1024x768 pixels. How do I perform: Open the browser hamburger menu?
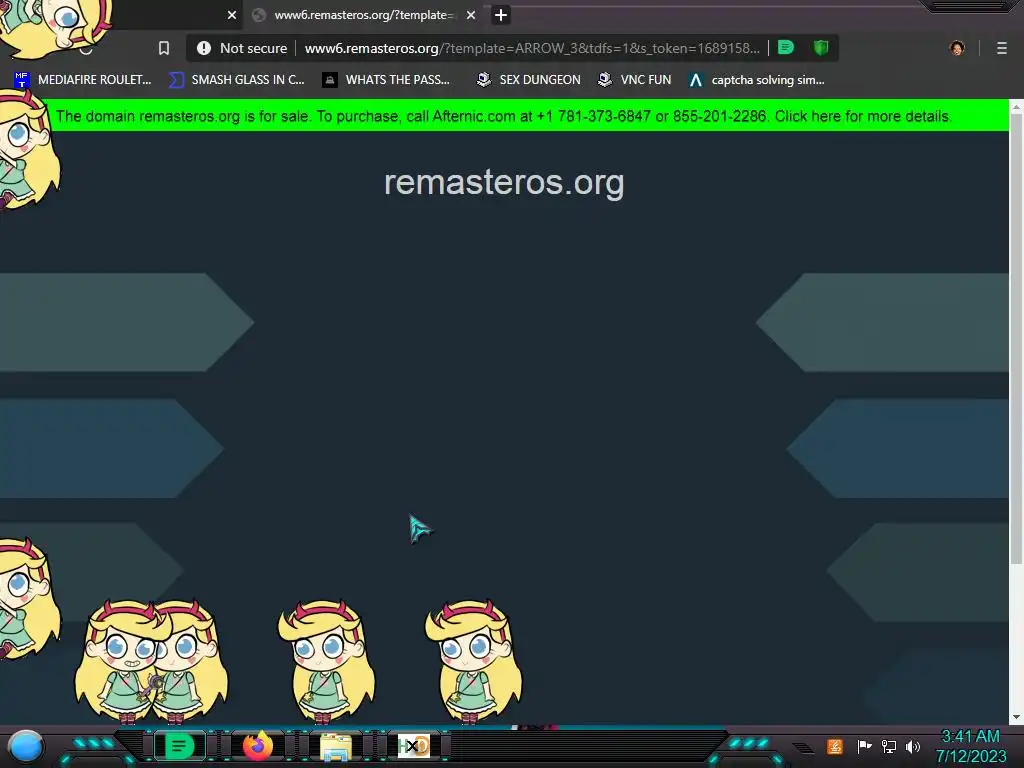(1001, 48)
